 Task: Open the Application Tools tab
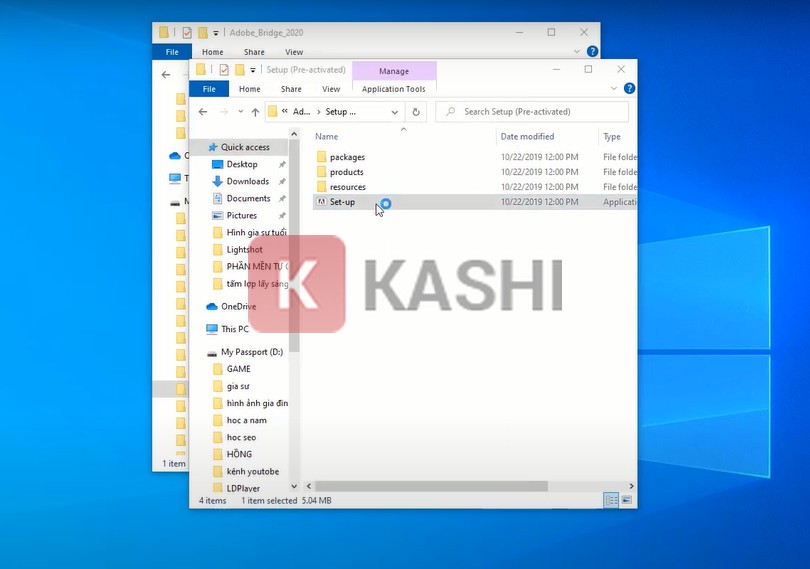click(394, 89)
